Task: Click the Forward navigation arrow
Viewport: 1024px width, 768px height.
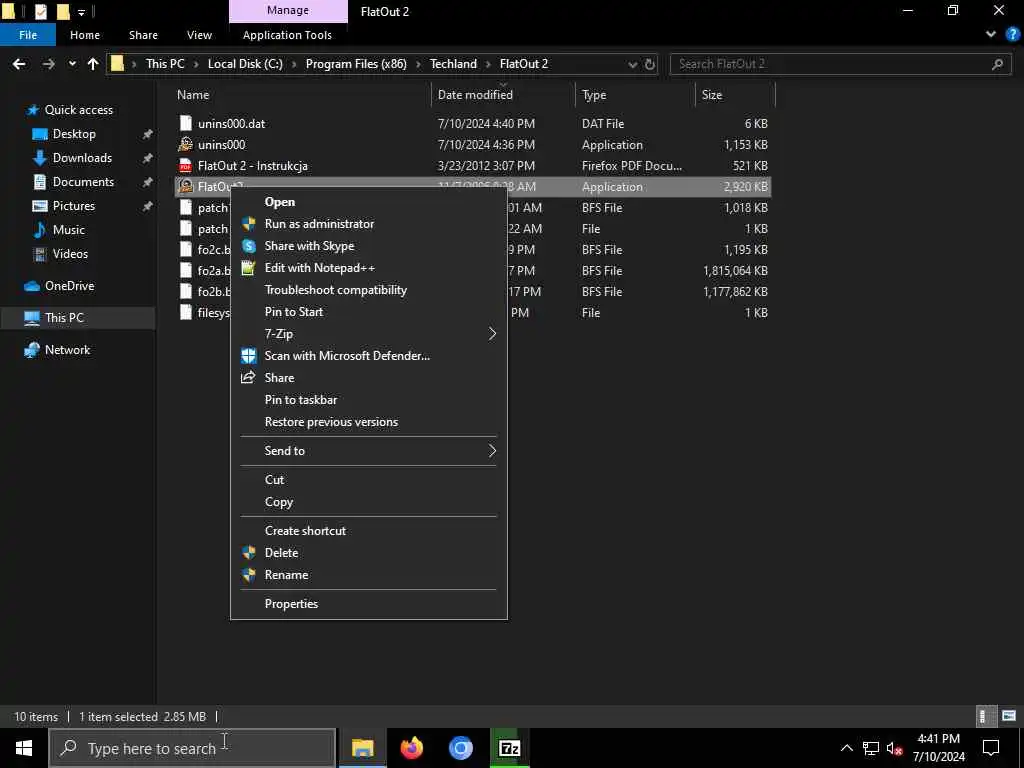Action: (48, 64)
